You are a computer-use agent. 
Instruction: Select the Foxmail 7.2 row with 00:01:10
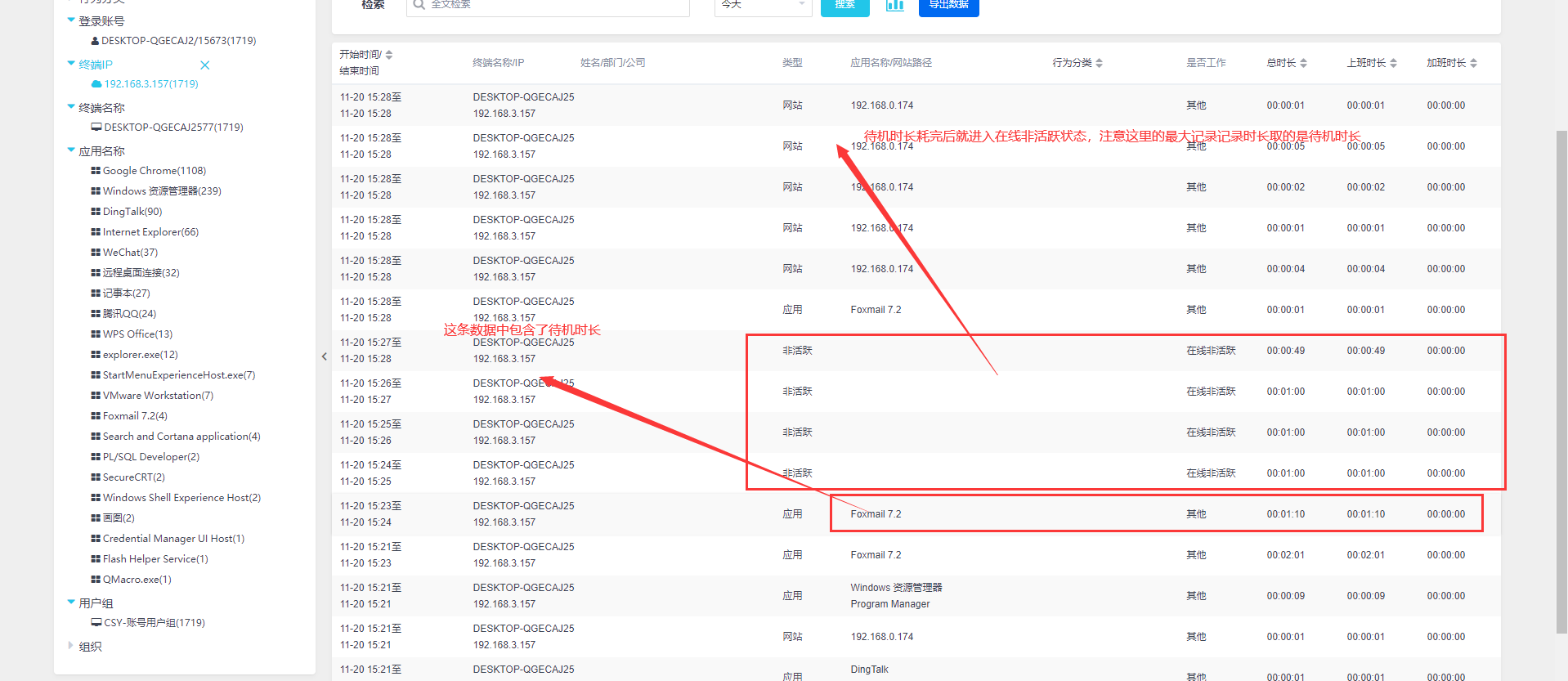[916, 514]
